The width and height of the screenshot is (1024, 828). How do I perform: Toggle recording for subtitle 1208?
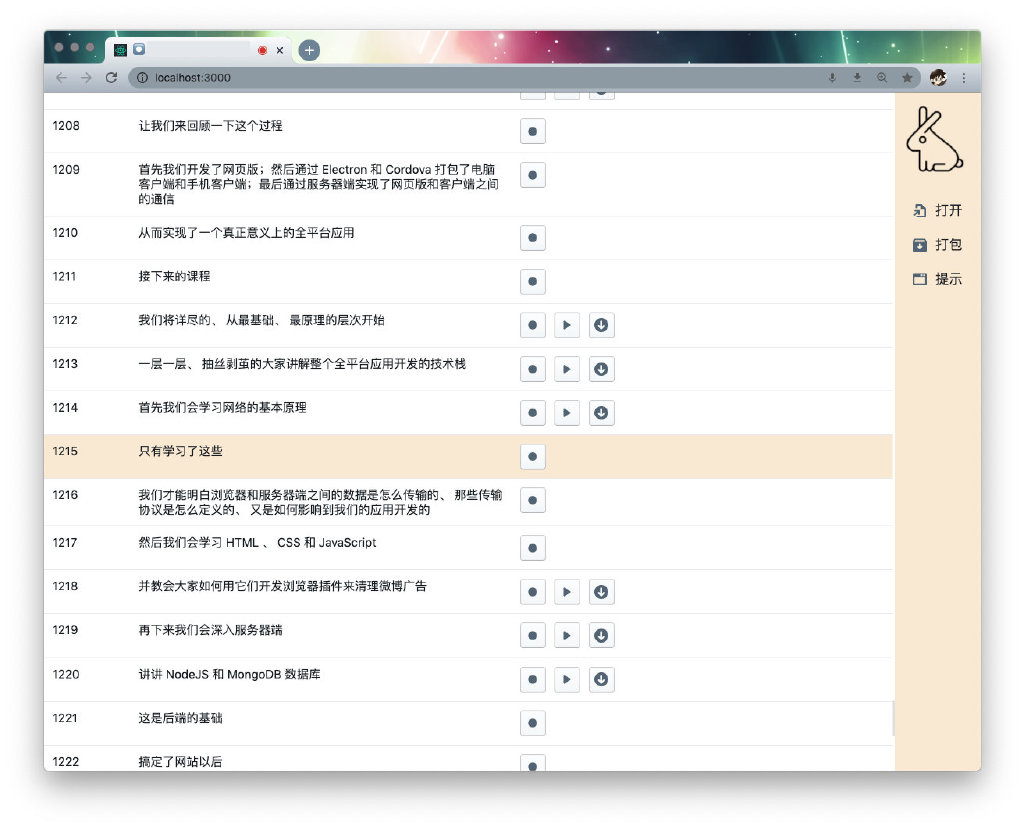(532, 130)
